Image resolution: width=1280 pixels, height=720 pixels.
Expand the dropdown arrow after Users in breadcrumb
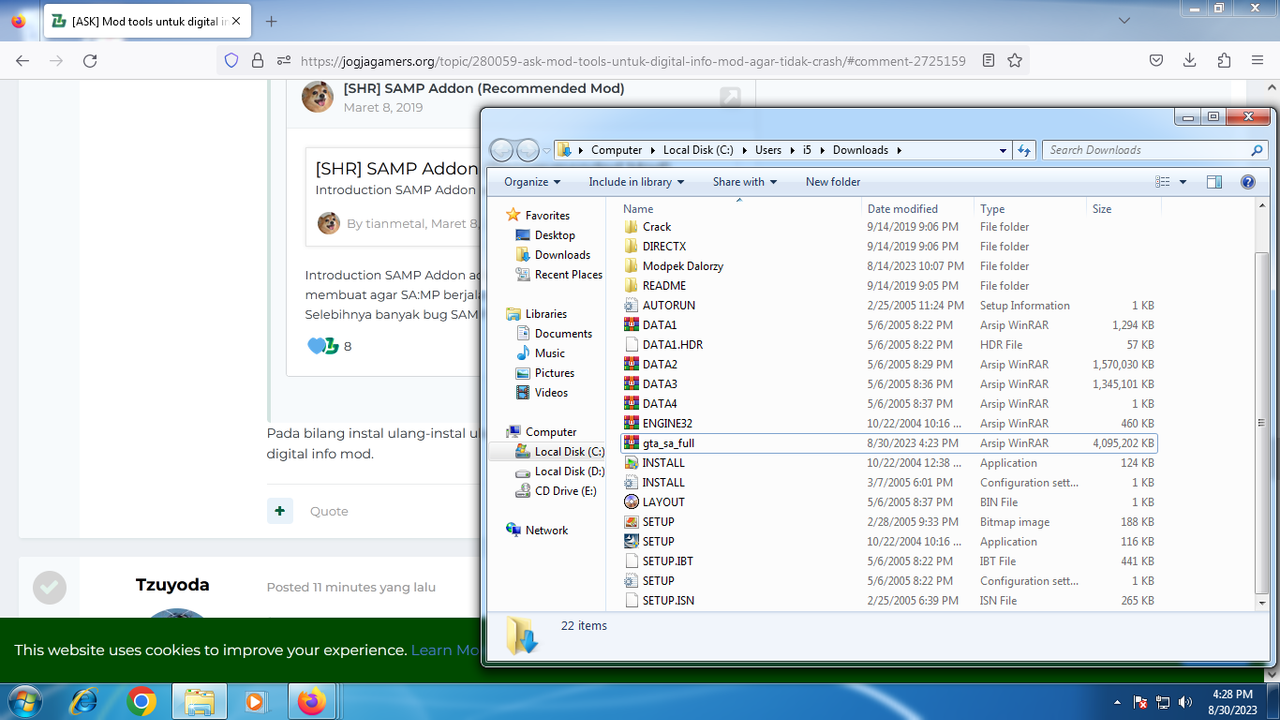tap(793, 150)
